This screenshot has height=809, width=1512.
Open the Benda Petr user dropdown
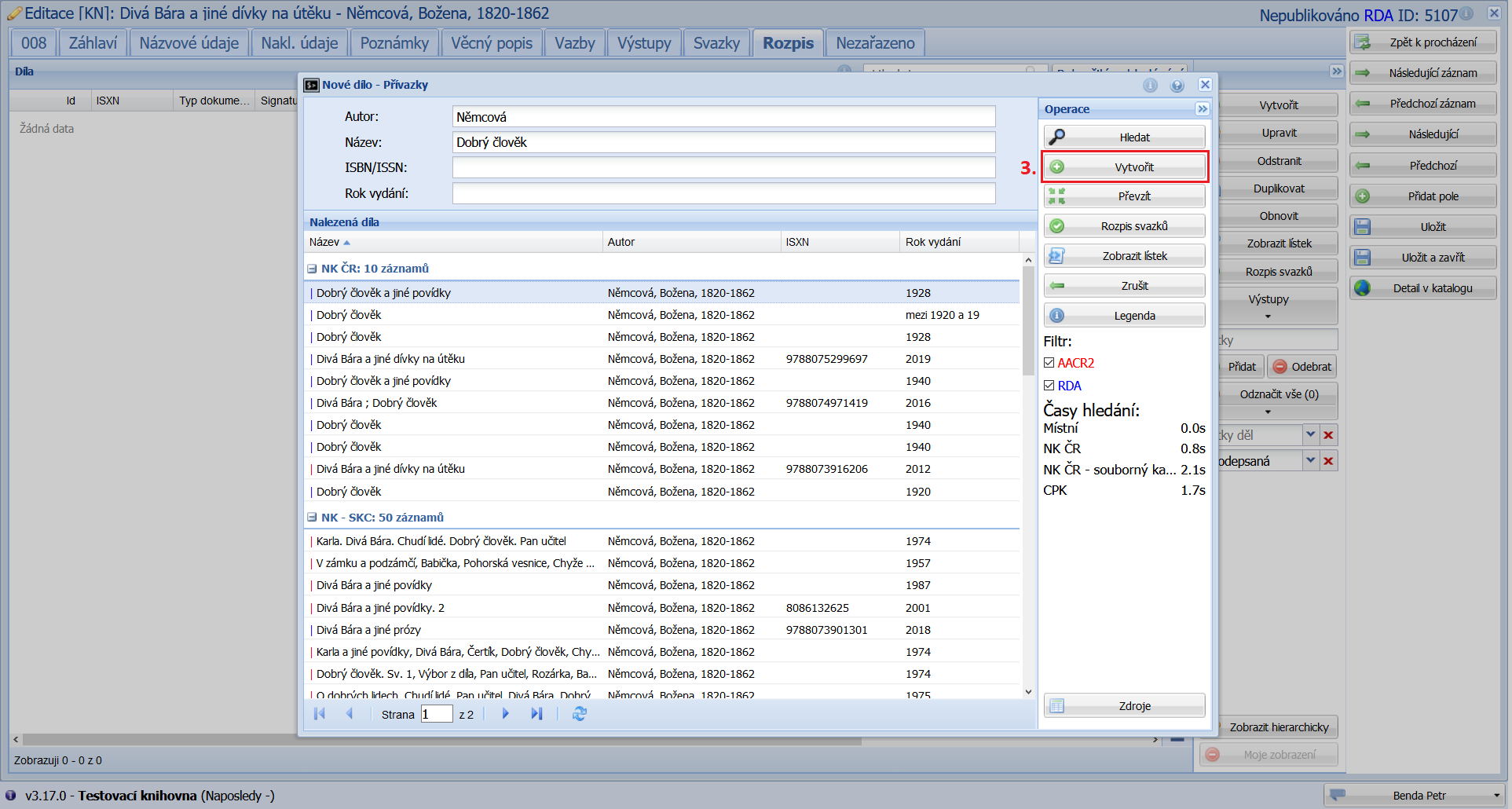(1496, 796)
